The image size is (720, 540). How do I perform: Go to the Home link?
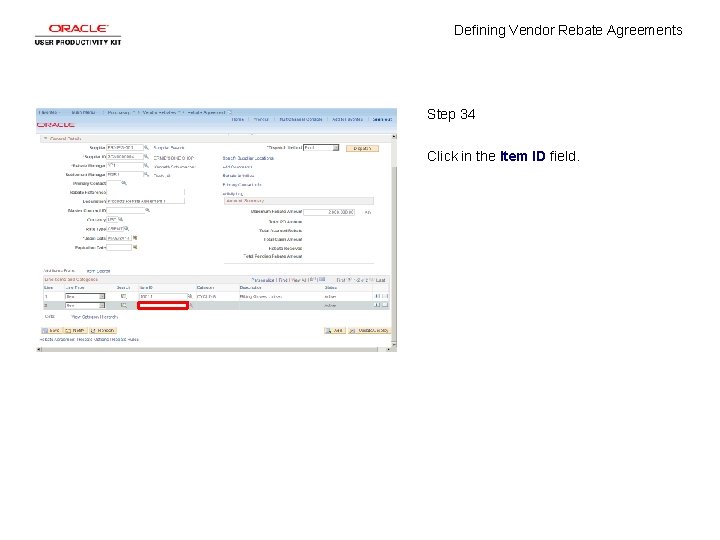237,119
